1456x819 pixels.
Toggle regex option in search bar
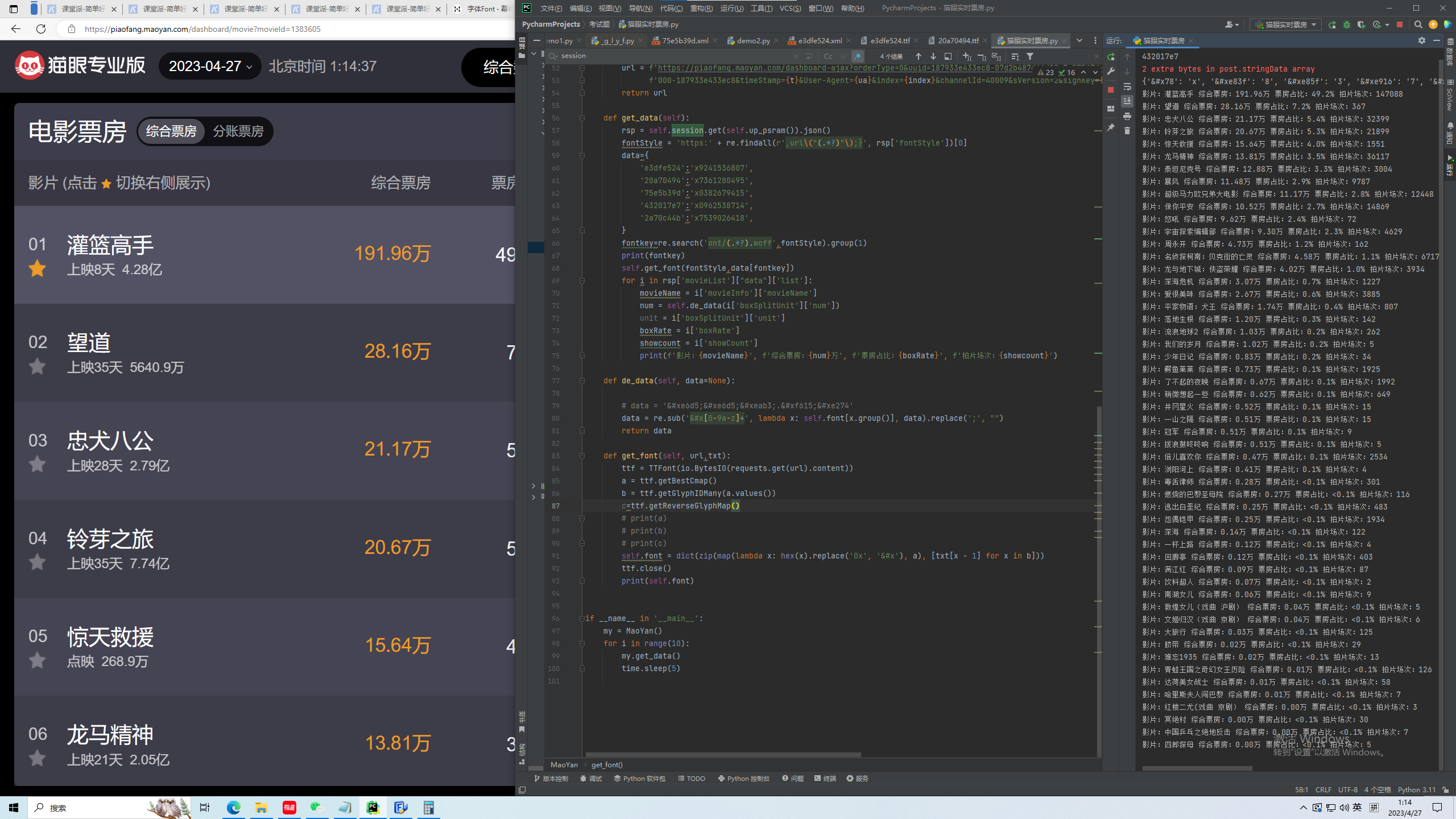click(858, 56)
